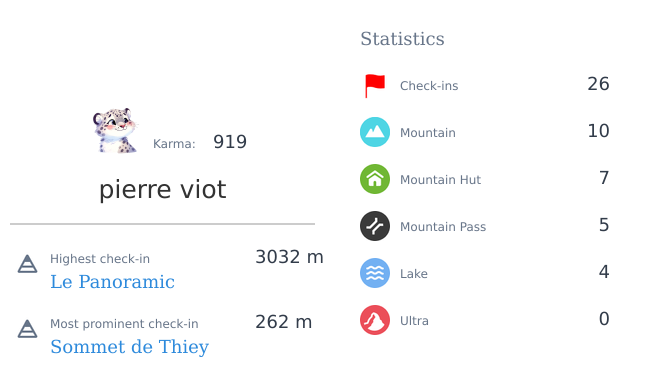Select the Mountain Hut label
650x385 pixels.
[440, 179]
